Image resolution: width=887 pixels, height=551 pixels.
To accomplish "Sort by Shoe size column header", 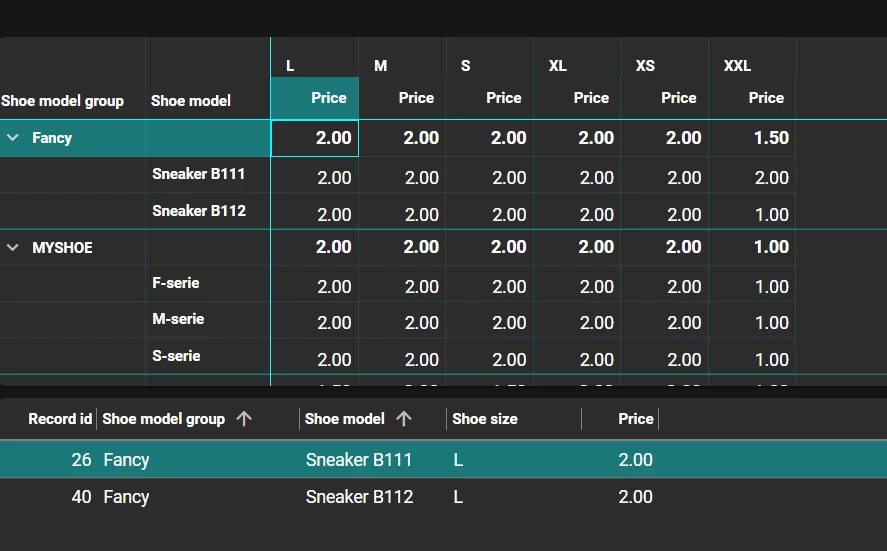I will coord(485,419).
